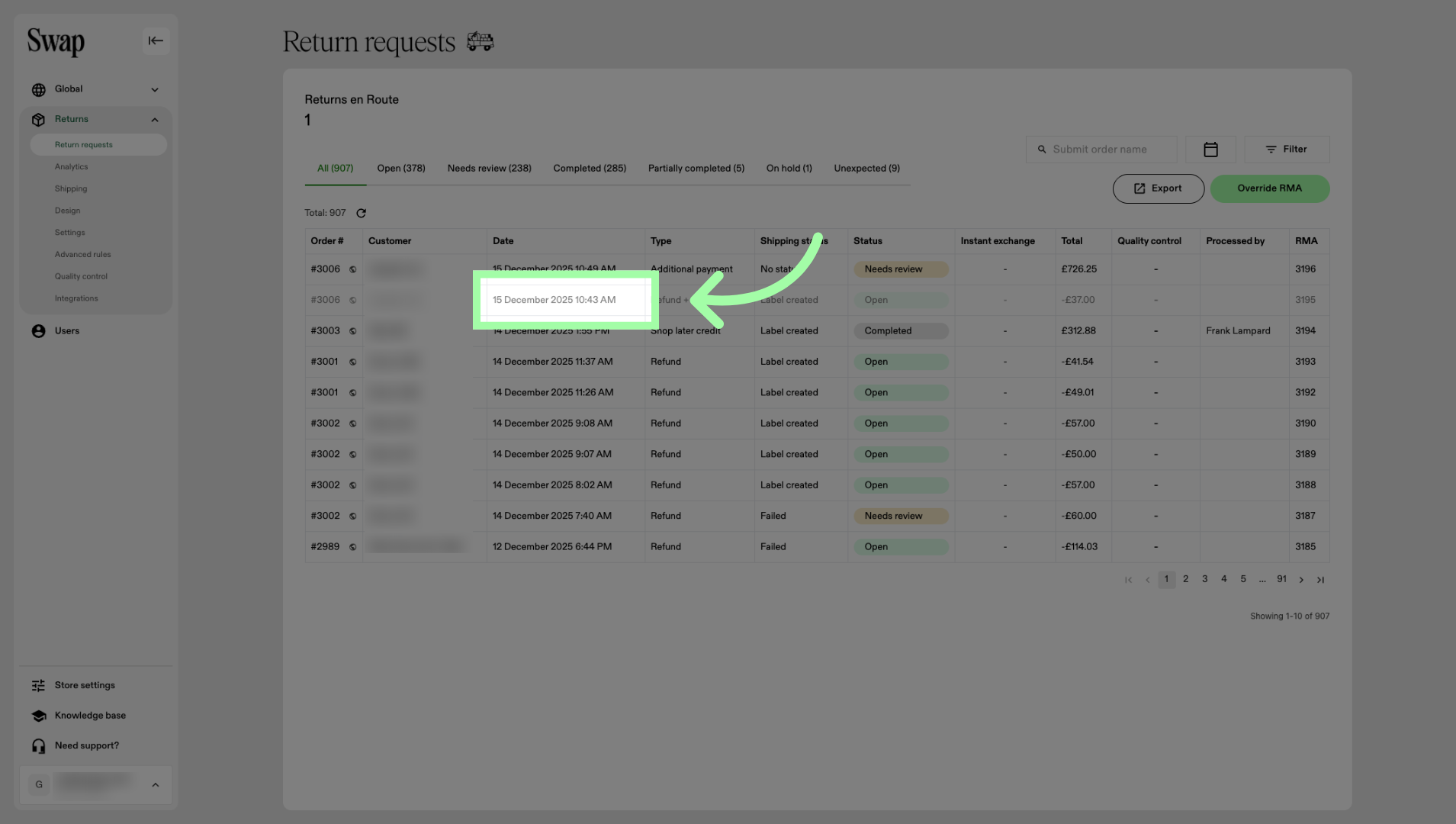Click the link icon beside order #3003
The image size is (1456, 824).
352,331
